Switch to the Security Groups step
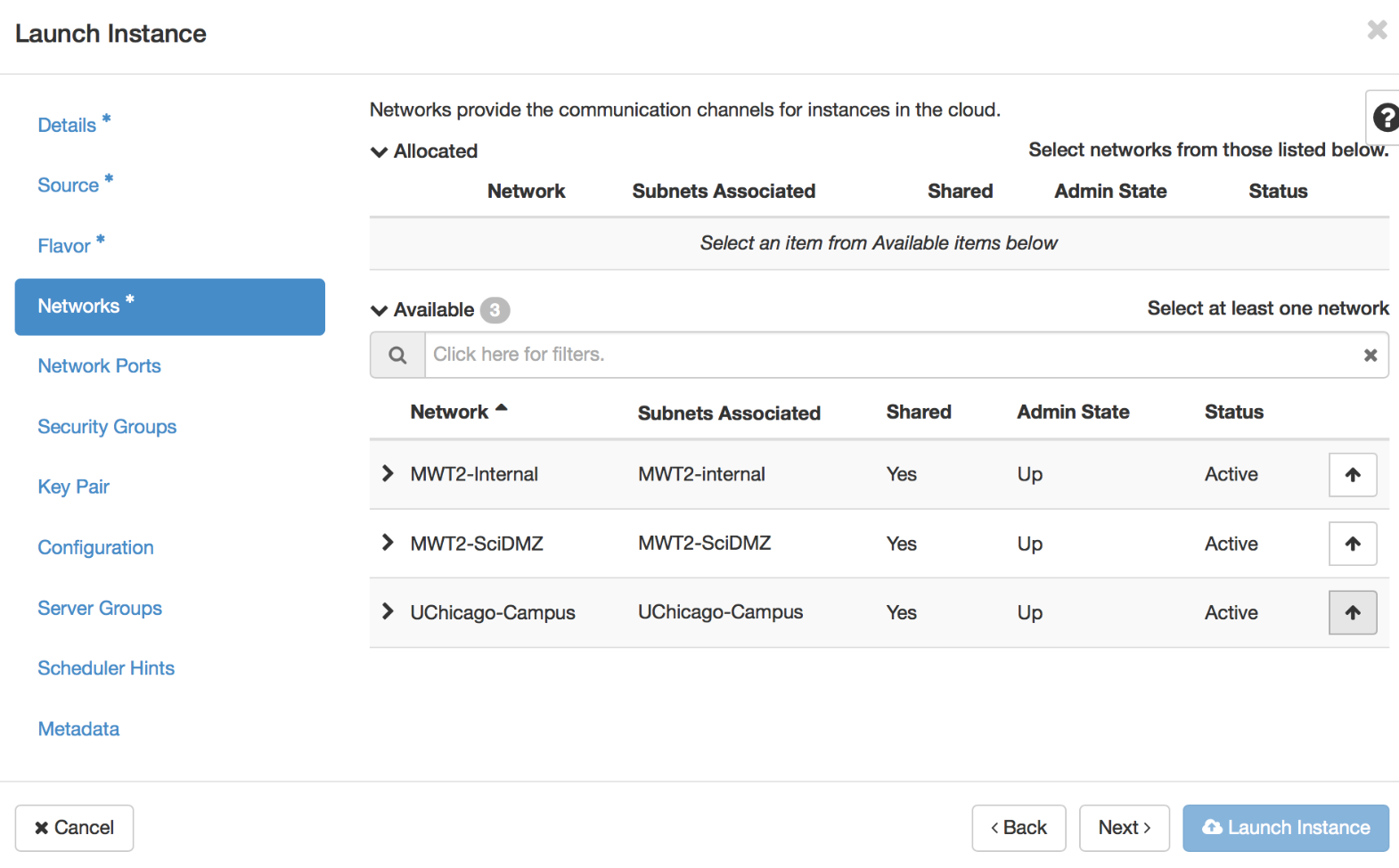Image resolution: width=1399 pixels, height=868 pixels. [107, 427]
